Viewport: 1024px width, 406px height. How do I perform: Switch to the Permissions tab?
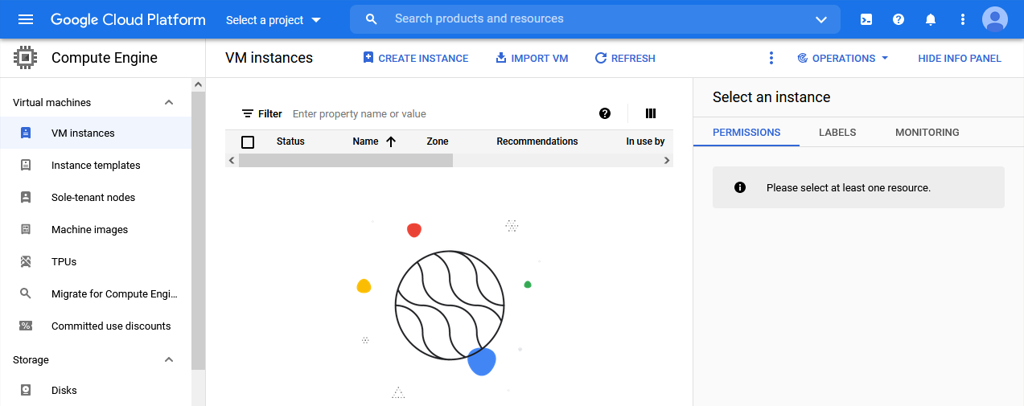746,132
